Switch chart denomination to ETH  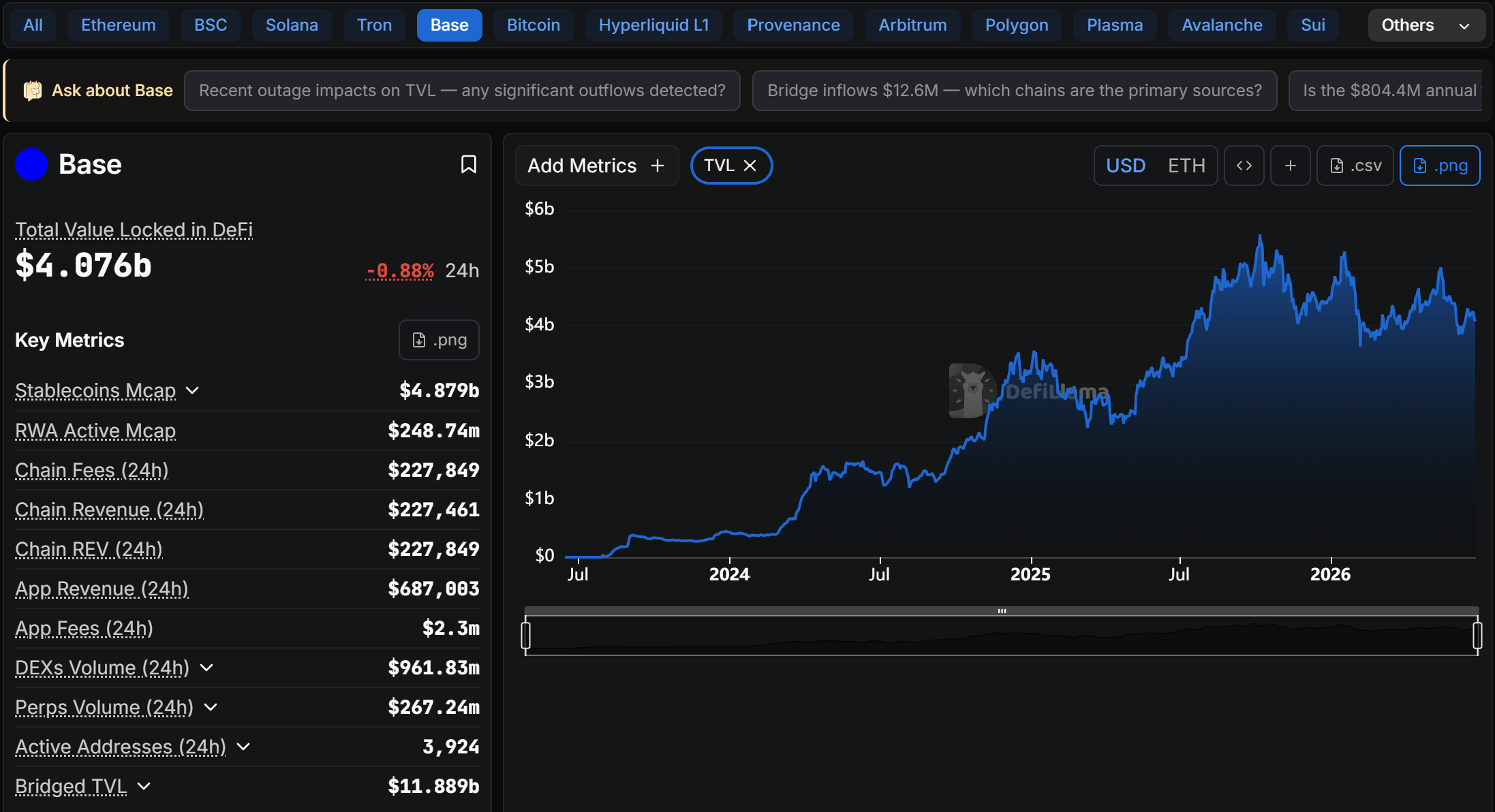point(1186,166)
